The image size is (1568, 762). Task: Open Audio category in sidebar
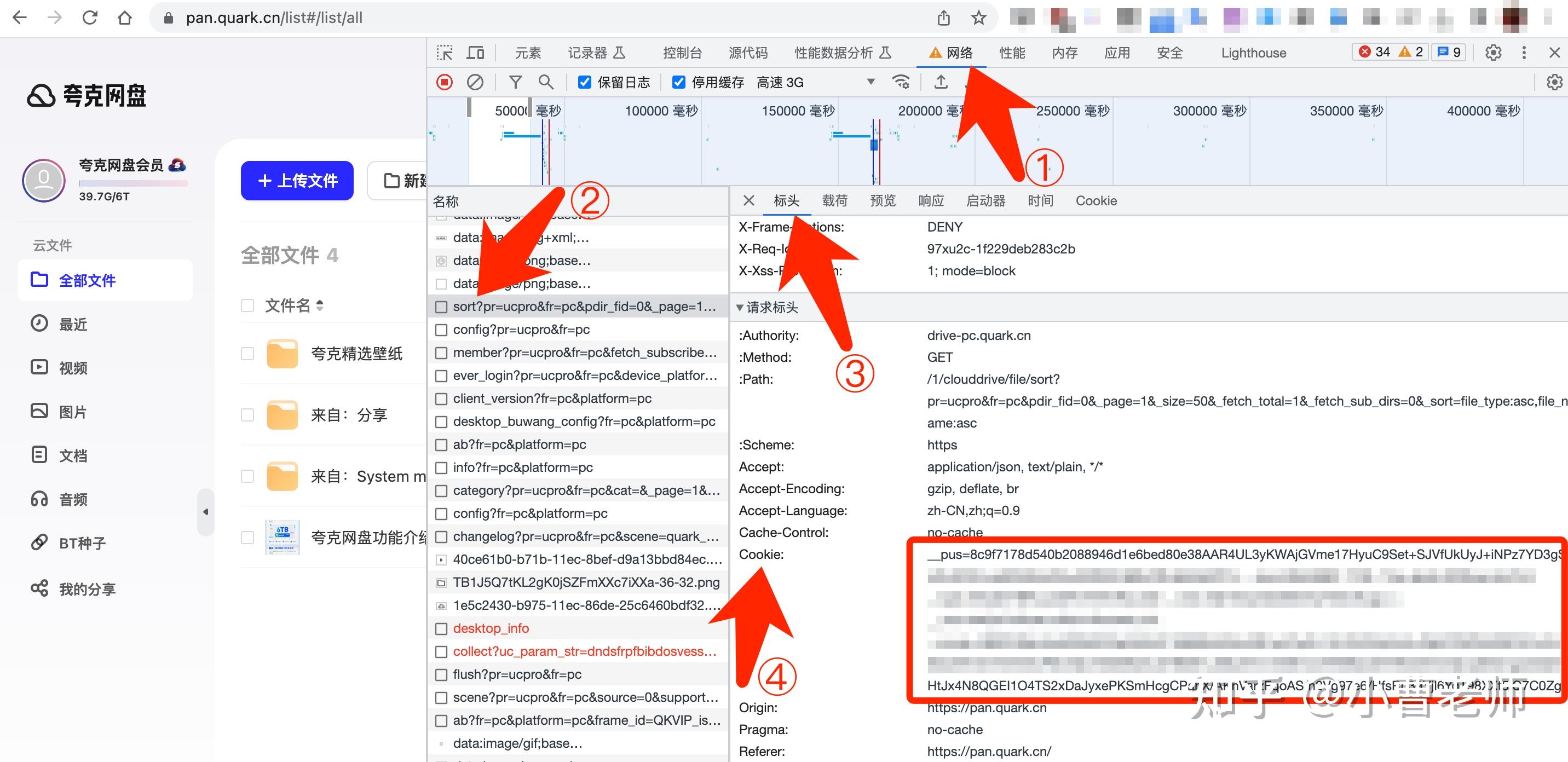pos(59,499)
